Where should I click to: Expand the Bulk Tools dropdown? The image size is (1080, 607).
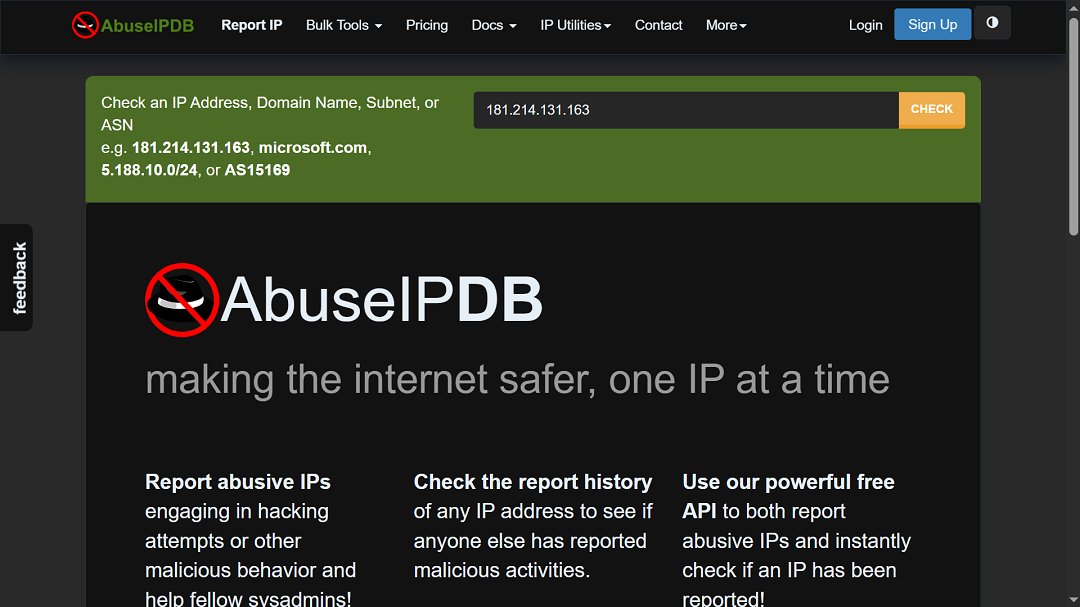point(343,25)
